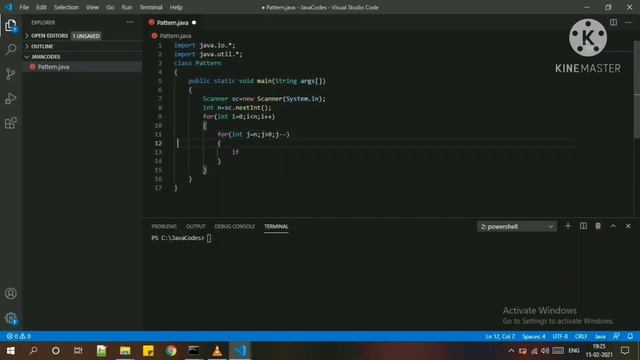The image size is (640, 360).
Task: Click the feedback icon in status bar
Action: [616, 336]
